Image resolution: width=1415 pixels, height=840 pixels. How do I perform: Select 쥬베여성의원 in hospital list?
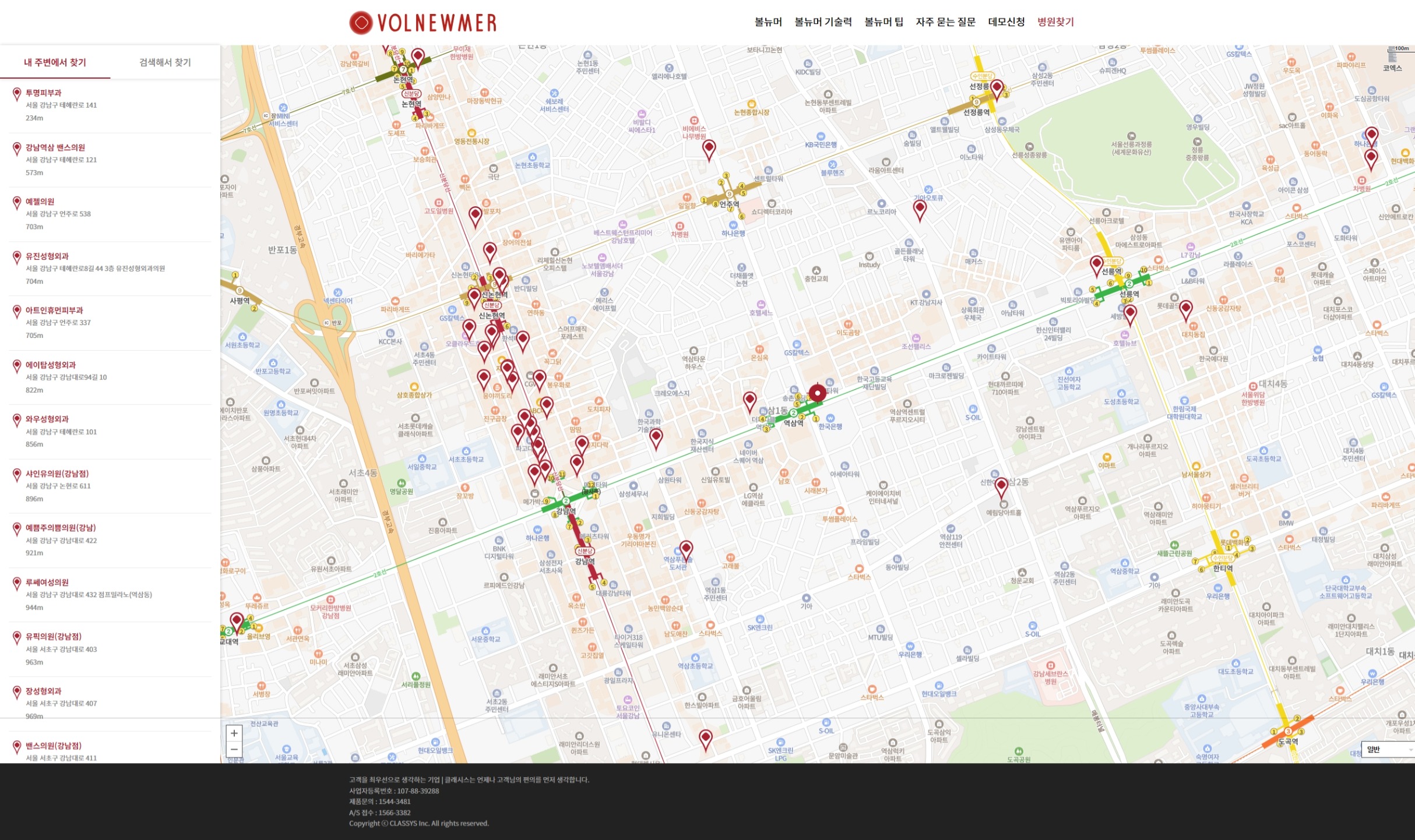pyautogui.click(x=47, y=583)
